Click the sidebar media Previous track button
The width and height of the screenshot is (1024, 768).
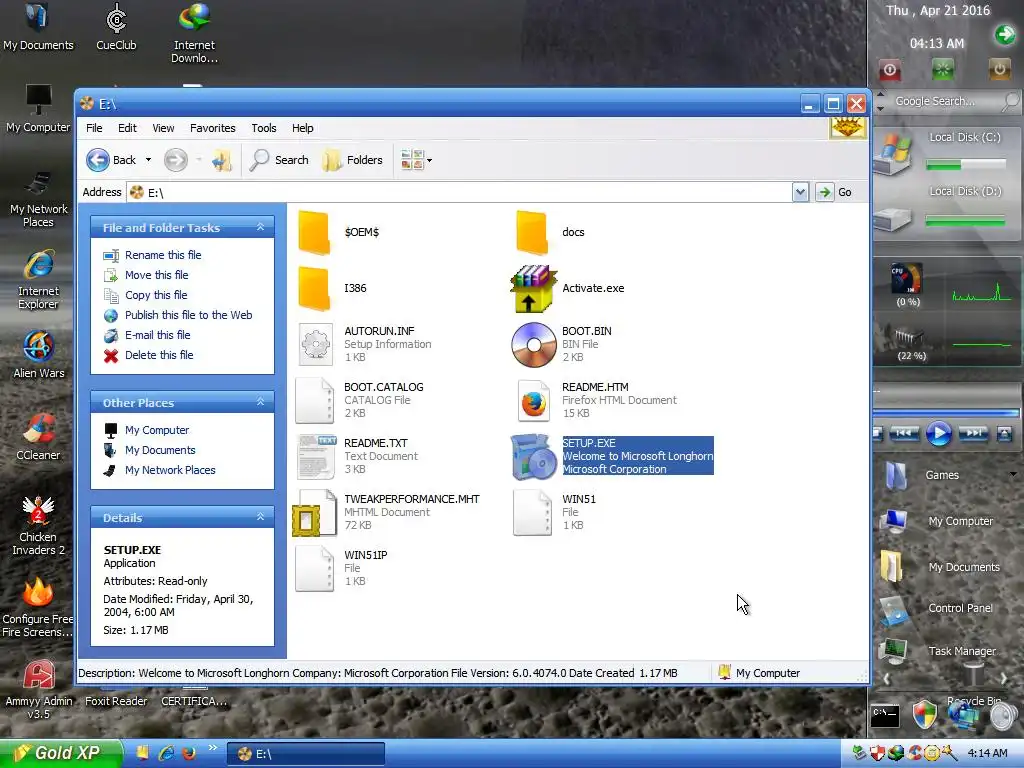(904, 433)
